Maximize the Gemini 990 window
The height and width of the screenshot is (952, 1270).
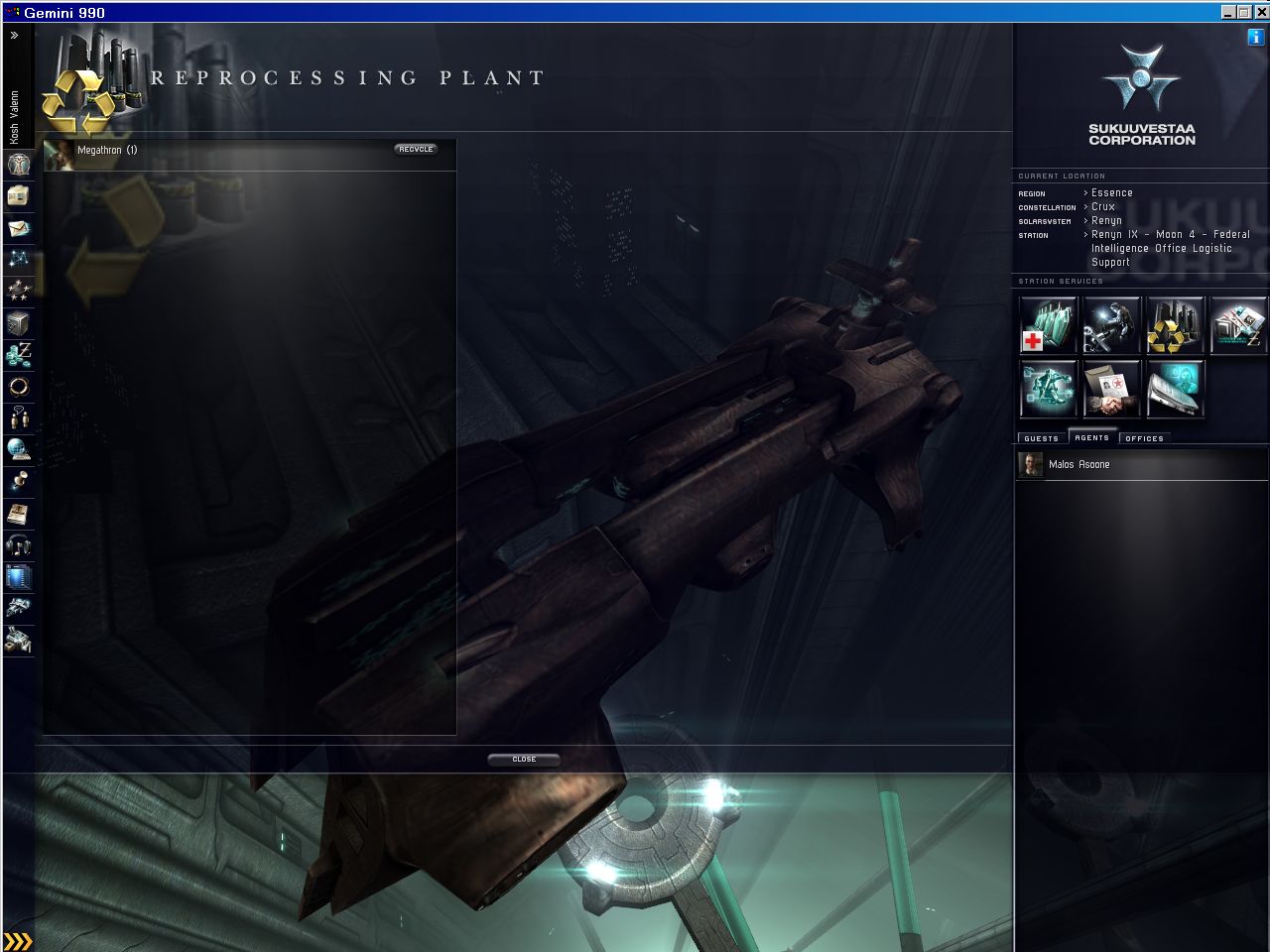pos(1243,12)
